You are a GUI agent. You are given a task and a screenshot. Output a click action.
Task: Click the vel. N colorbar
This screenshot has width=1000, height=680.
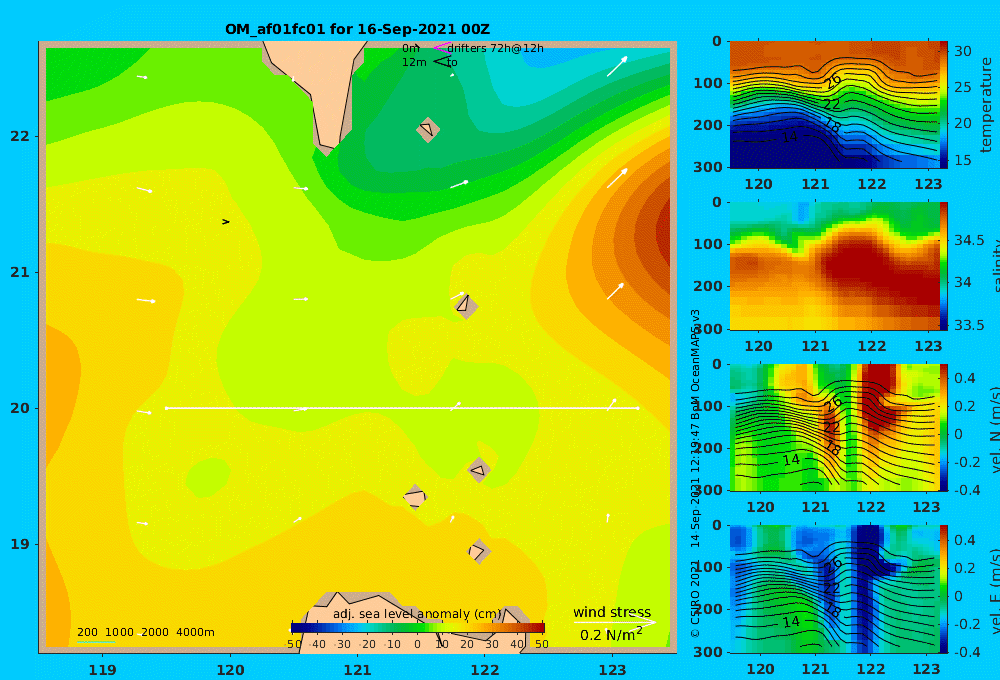click(x=944, y=427)
